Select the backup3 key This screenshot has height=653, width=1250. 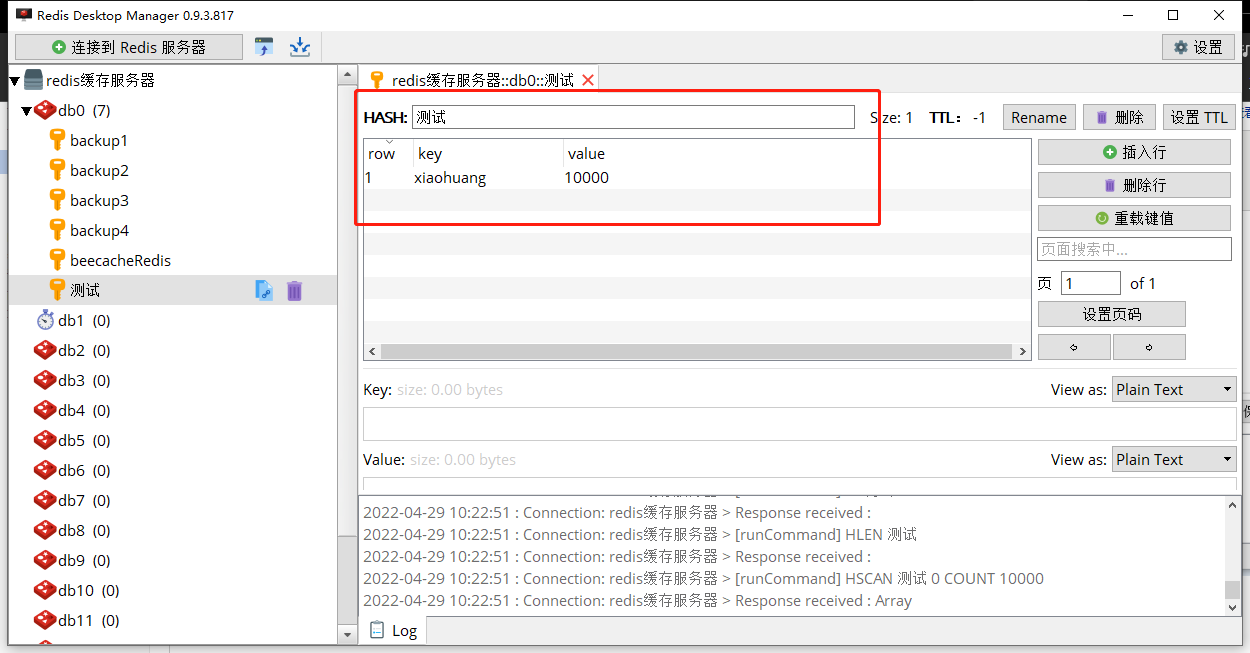click(99, 200)
